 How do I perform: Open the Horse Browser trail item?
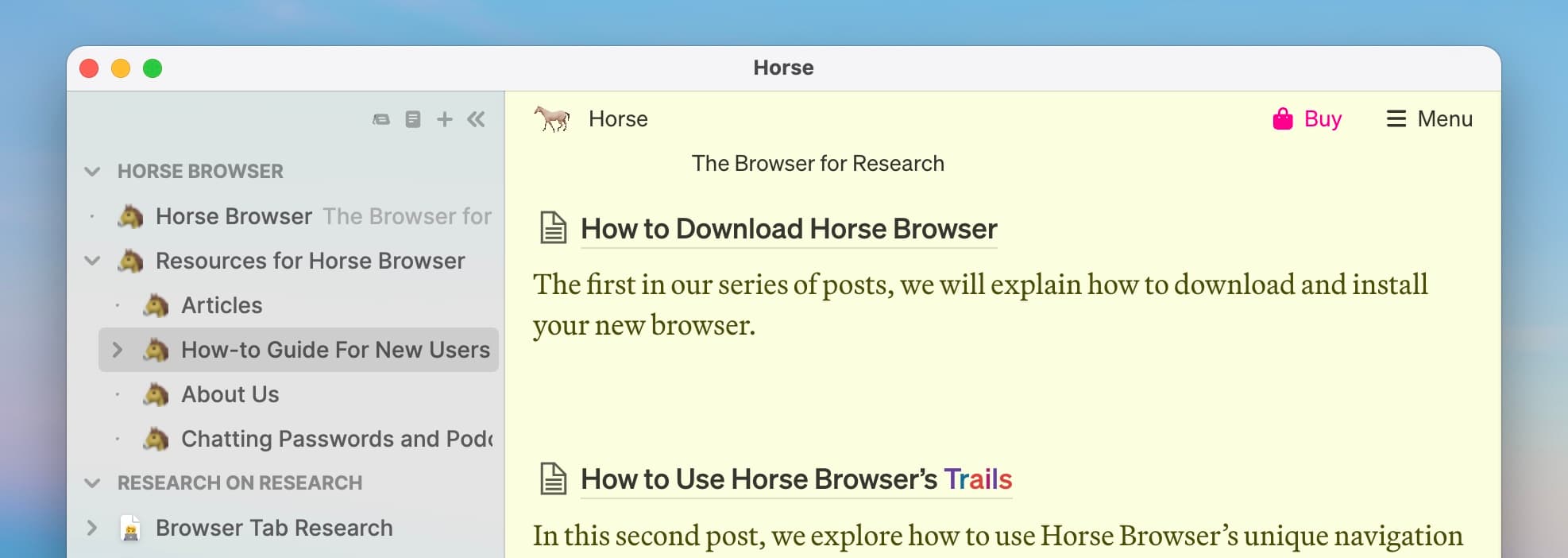pos(234,216)
